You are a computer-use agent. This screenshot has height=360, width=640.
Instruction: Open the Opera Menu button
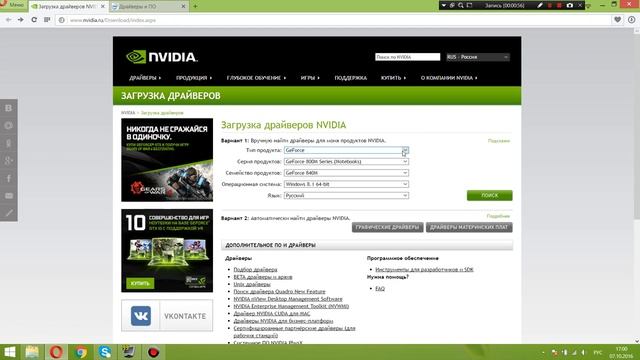(12, 5)
